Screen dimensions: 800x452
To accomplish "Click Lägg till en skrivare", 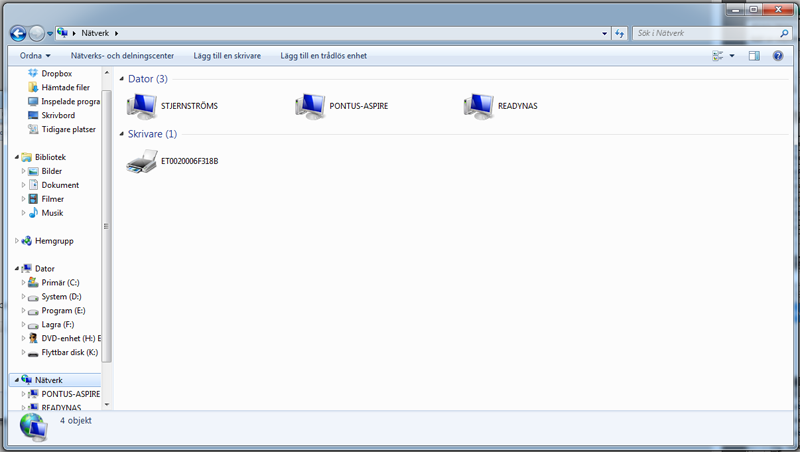I will coord(227,56).
